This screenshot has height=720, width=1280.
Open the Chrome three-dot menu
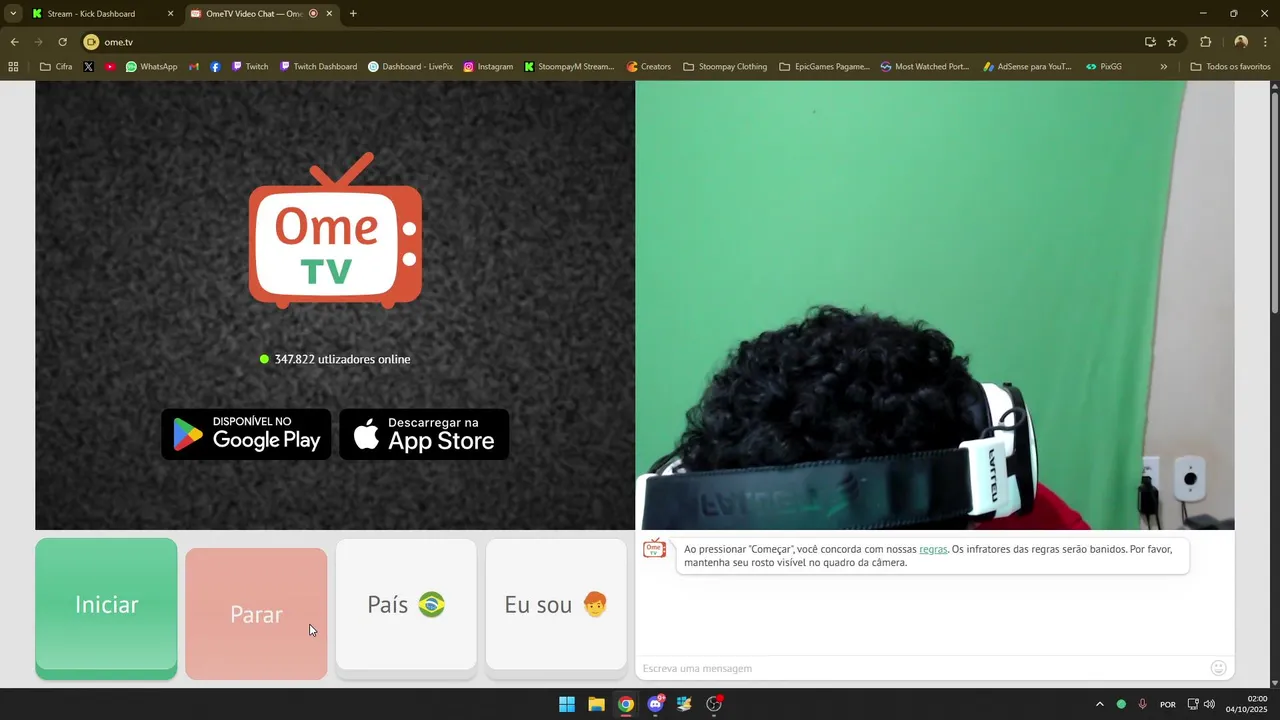point(1266,42)
